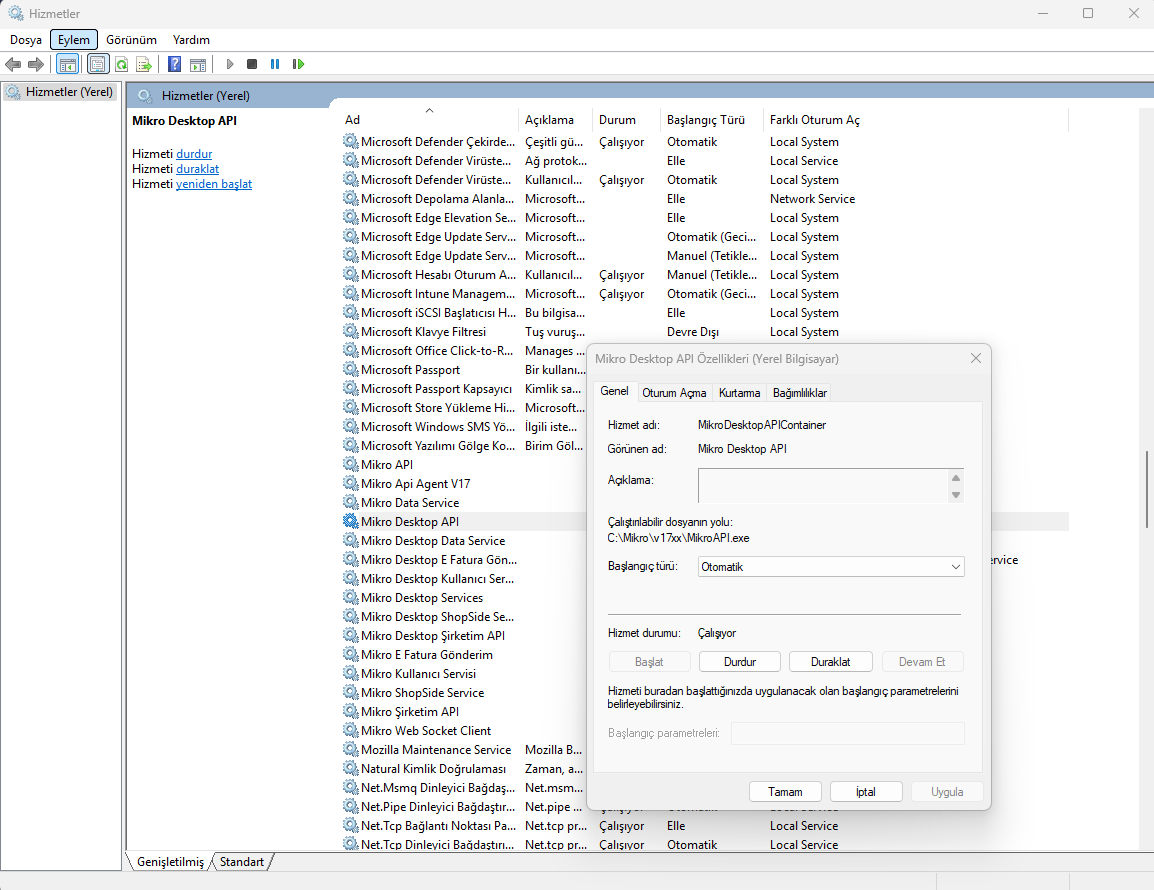Open the Properties toolbar icon
Image resolution: width=1154 pixels, height=890 pixels.
[x=97, y=65]
